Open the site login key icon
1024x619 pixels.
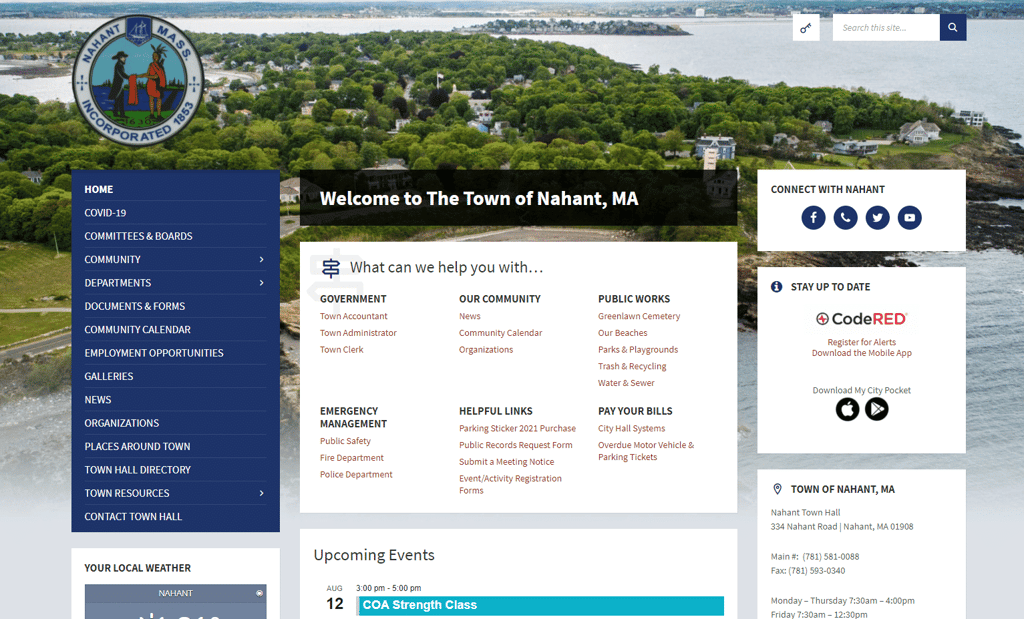click(806, 27)
